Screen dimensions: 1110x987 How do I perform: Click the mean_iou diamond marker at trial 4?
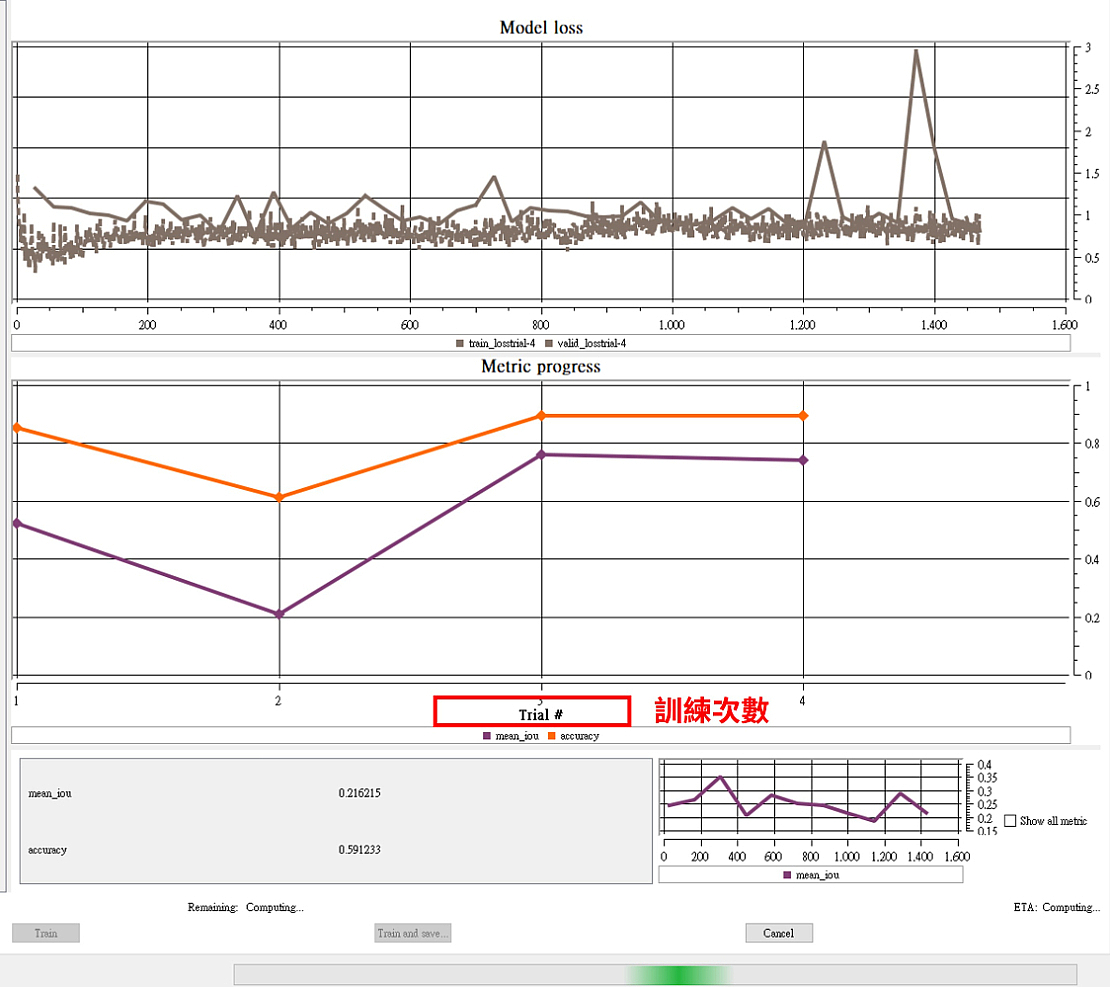(x=803, y=460)
